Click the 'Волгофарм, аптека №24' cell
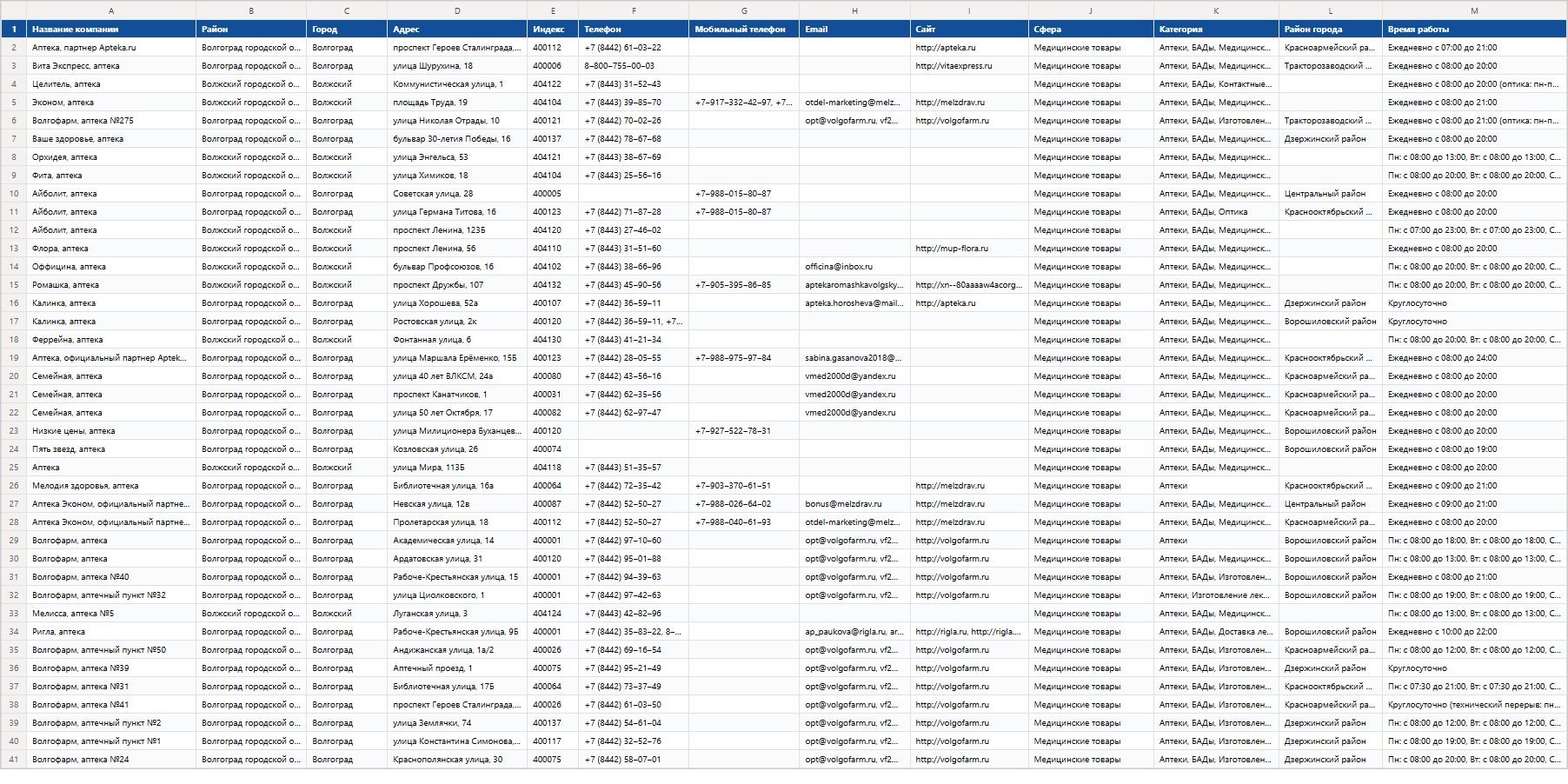This screenshot has width=1568, height=784. tap(111, 760)
